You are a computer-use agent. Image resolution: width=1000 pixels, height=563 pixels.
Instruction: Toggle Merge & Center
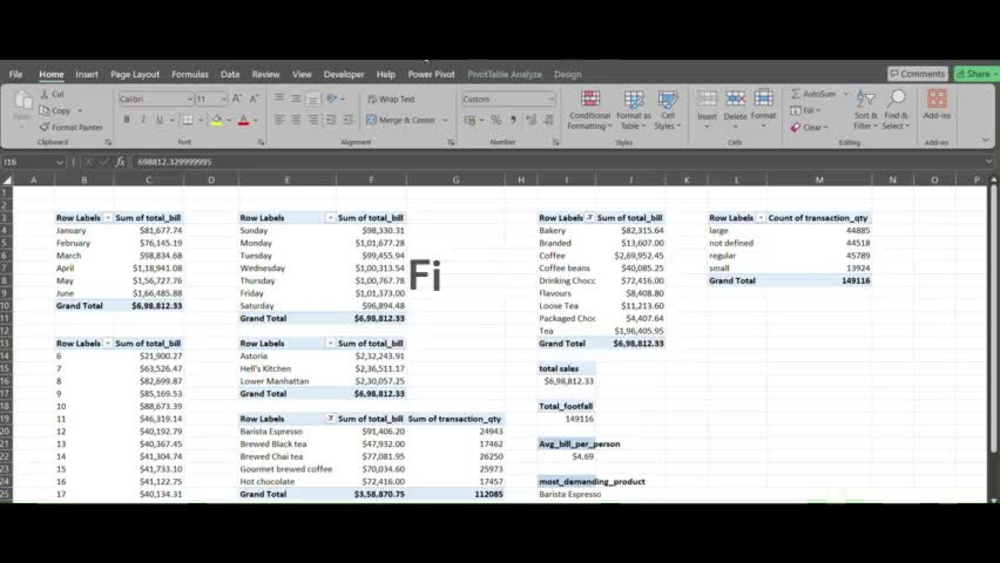[x=401, y=120]
